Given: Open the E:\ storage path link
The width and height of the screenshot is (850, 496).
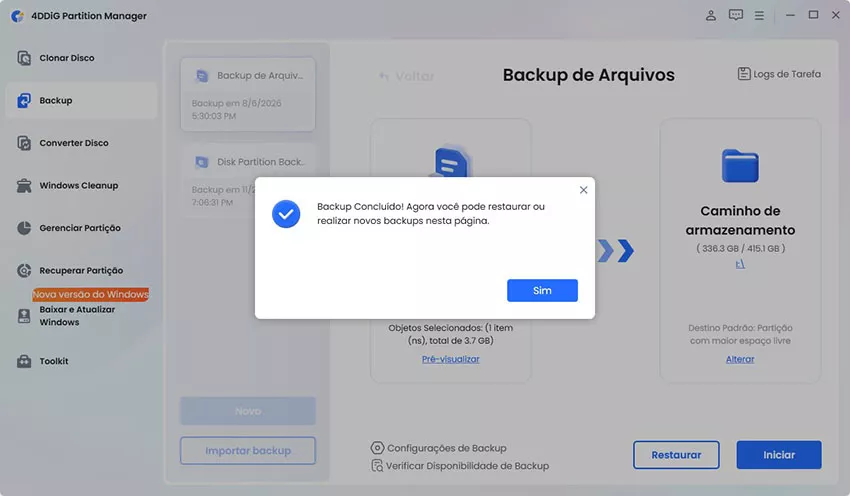Looking at the screenshot, I should pyautogui.click(x=740, y=264).
